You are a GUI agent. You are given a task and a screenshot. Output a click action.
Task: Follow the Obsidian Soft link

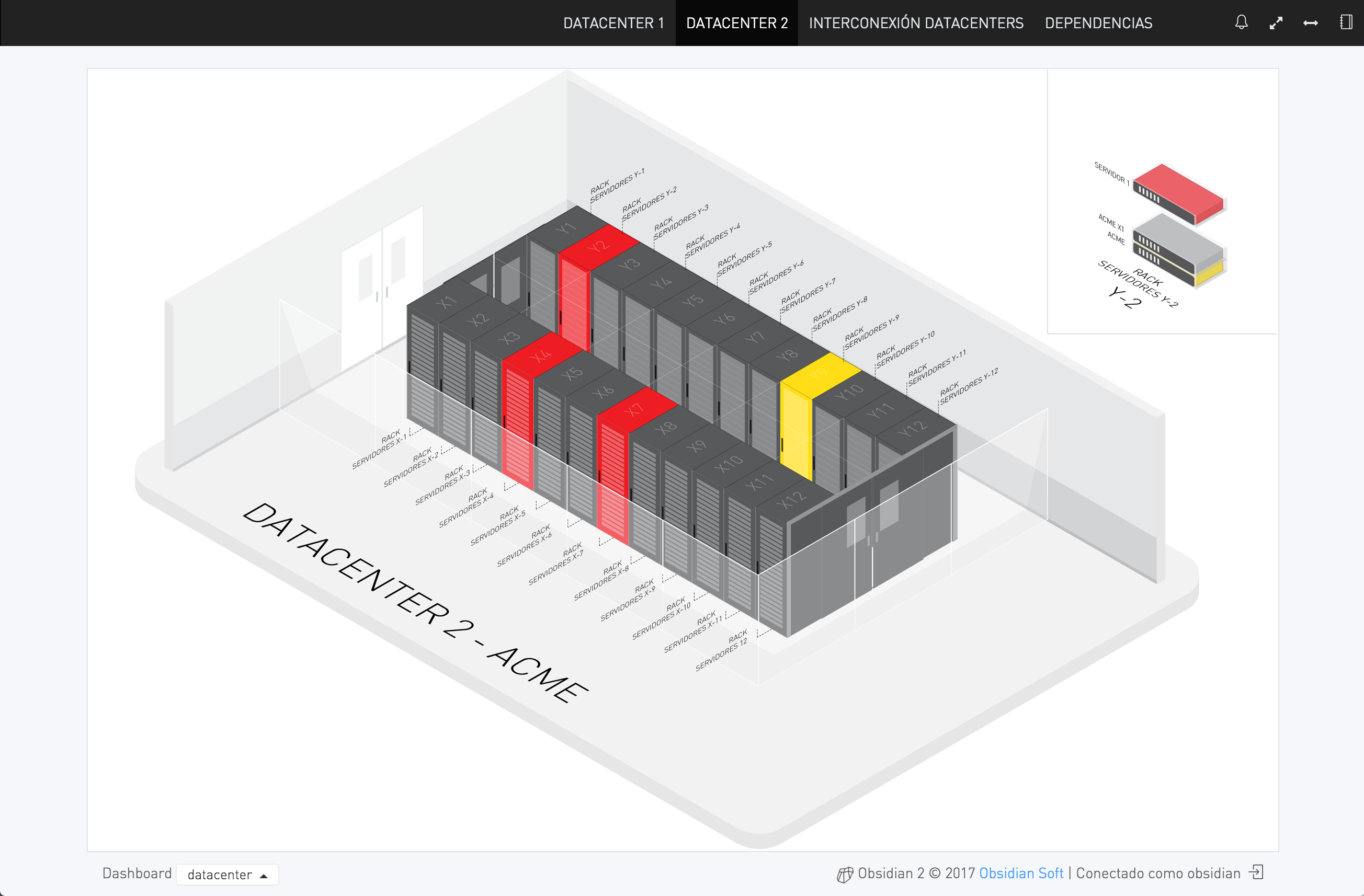(1021, 873)
